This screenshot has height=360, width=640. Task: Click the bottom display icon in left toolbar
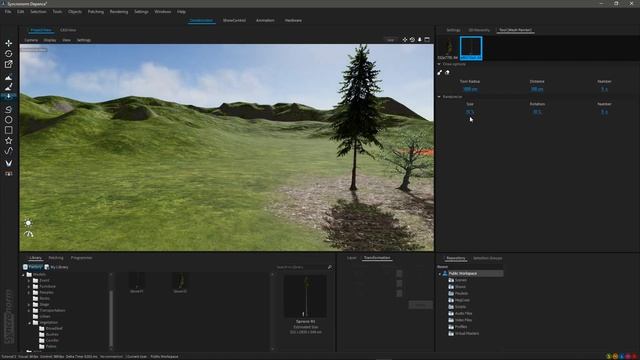coord(9,174)
